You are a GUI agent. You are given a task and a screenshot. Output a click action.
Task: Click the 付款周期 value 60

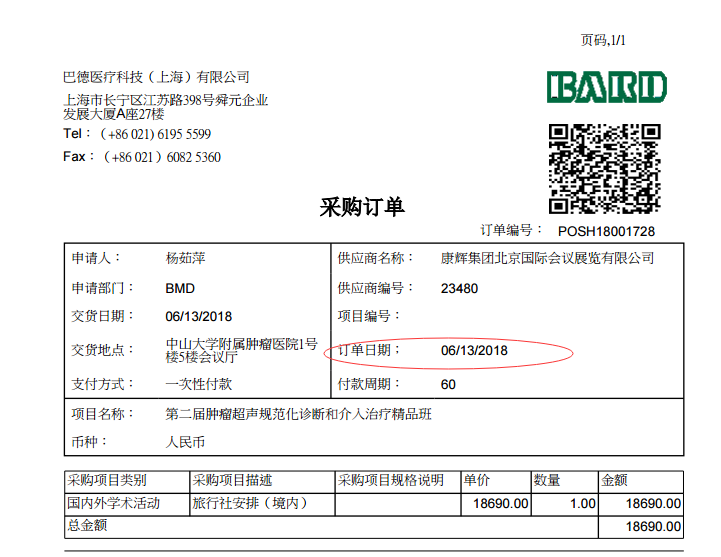pyautogui.click(x=448, y=384)
